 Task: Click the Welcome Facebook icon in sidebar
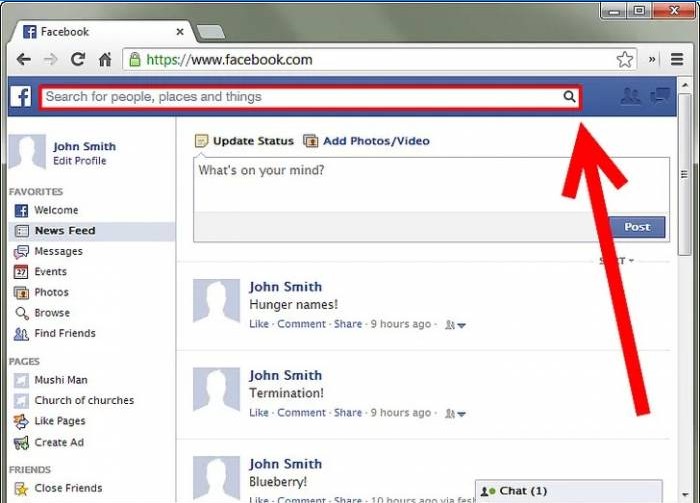pyautogui.click(x=21, y=210)
